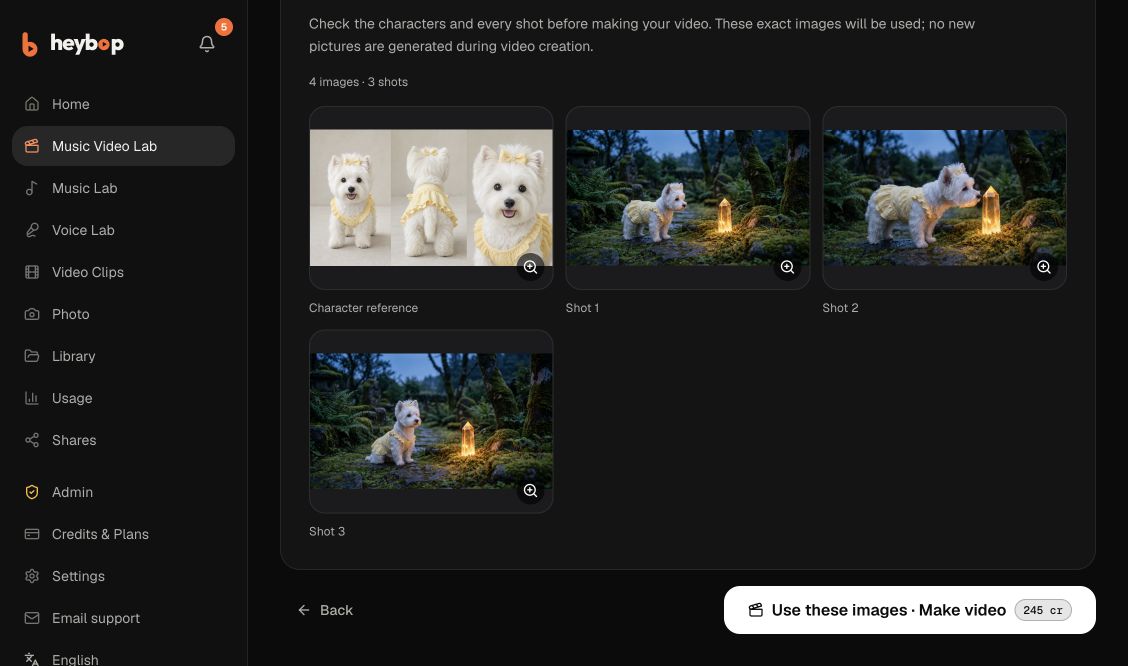
Task: Click the Photo camera icon
Action: point(32,314)
